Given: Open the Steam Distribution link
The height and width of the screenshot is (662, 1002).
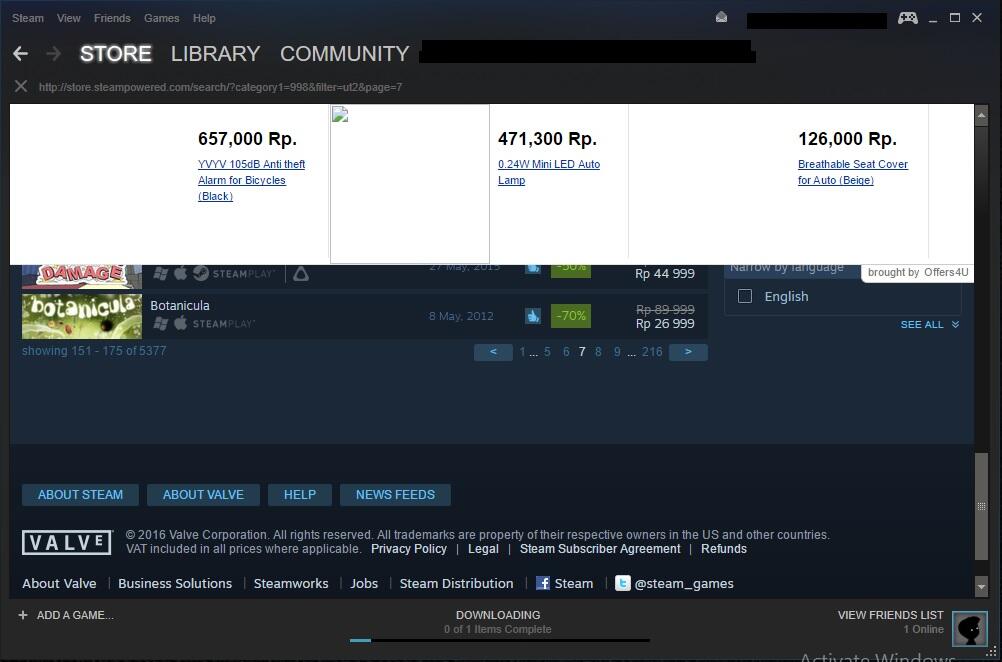Looking at the screenshot, I should [456, 583].
